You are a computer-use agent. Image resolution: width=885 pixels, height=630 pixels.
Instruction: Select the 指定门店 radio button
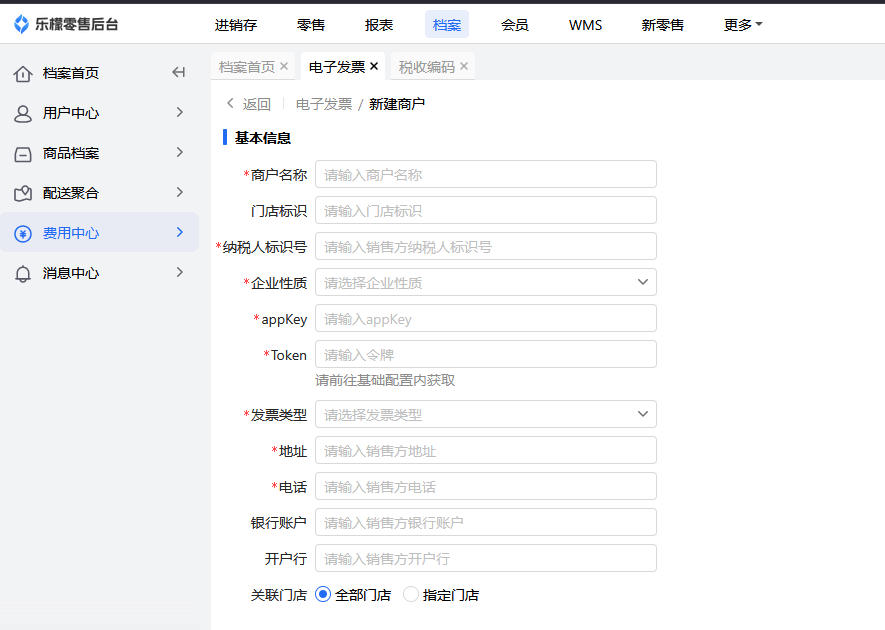(411, 594)
